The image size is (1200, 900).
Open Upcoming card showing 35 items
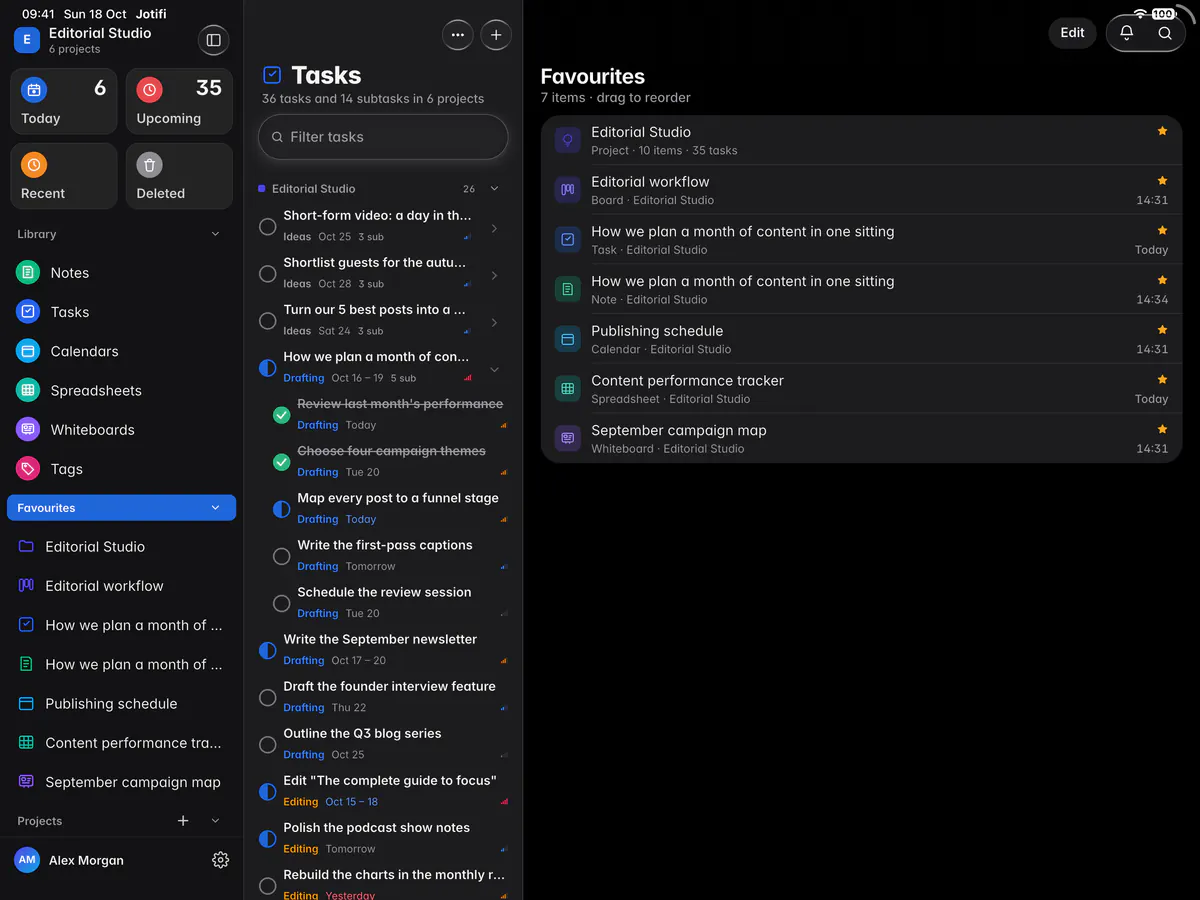coord(179,101)
